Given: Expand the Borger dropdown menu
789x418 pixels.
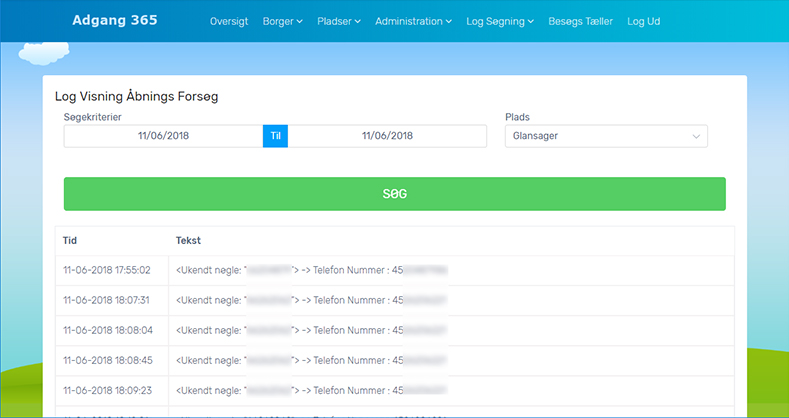Looking at the screenshot, I should 282,21.
